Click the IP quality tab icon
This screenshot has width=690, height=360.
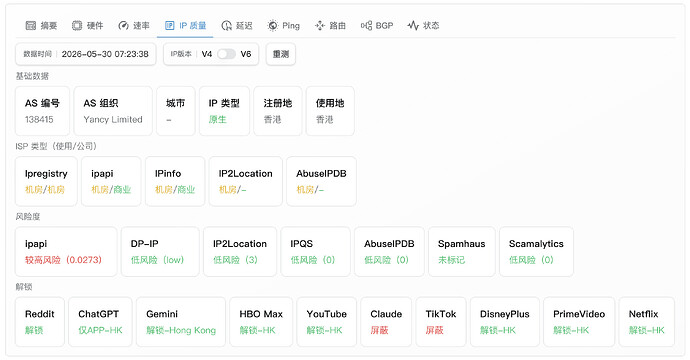click(169, 26)
